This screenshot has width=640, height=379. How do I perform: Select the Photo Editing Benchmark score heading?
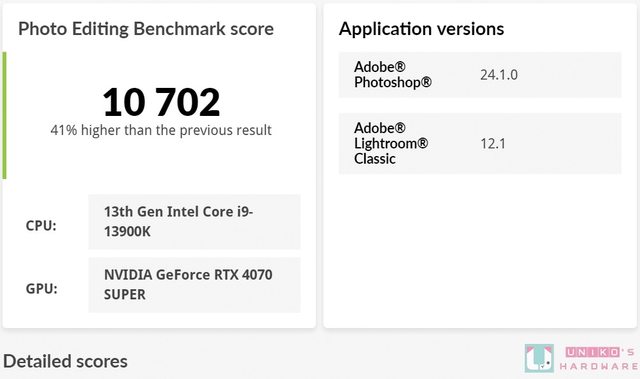[x=146, y=29]
